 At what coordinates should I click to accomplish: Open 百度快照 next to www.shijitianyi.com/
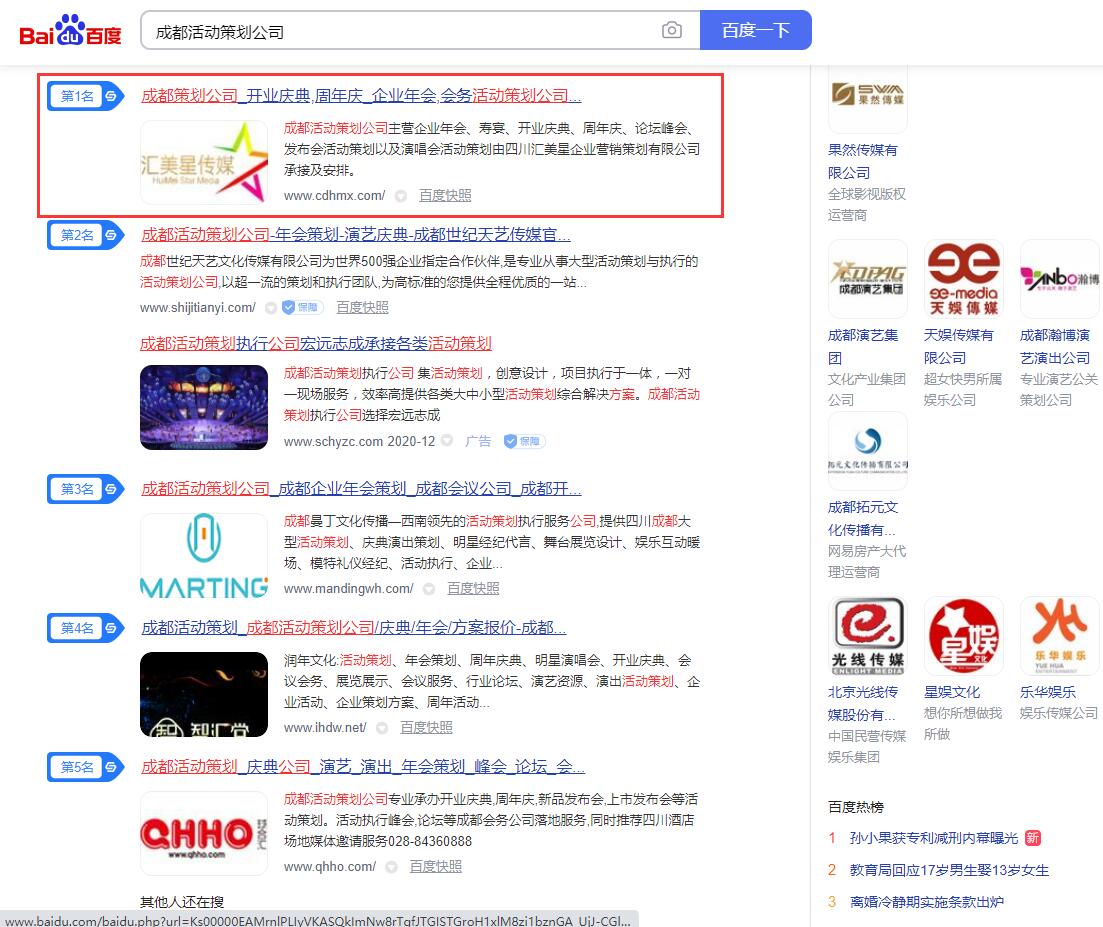pos(362,307)
